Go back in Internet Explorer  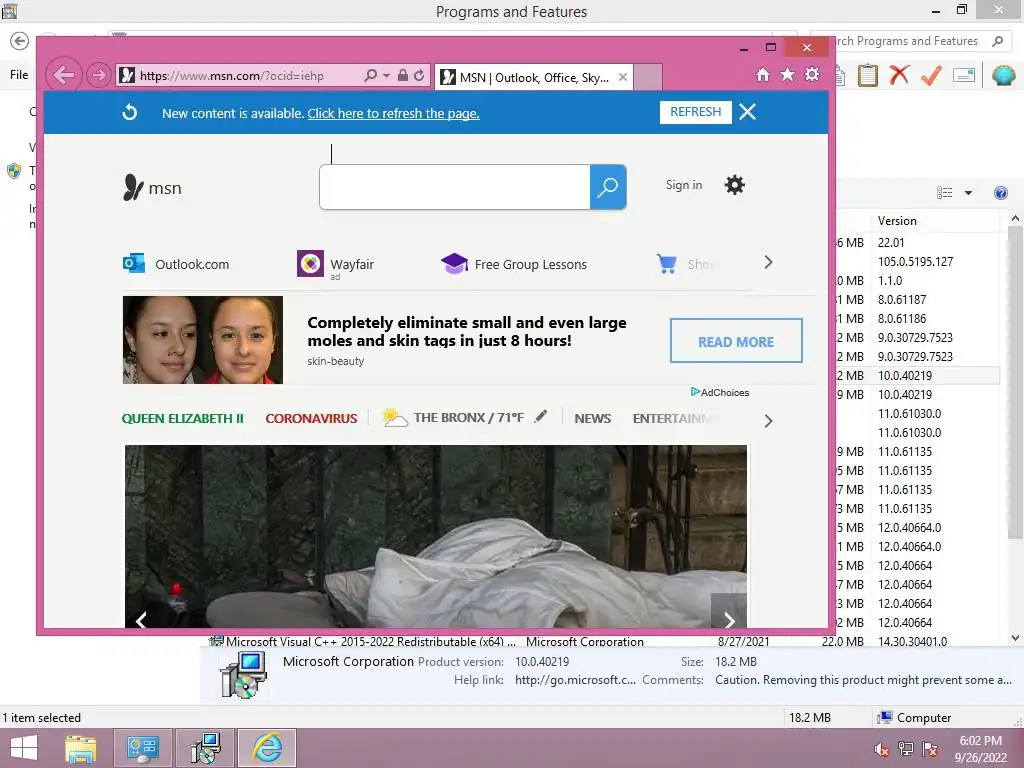(63, 75)
